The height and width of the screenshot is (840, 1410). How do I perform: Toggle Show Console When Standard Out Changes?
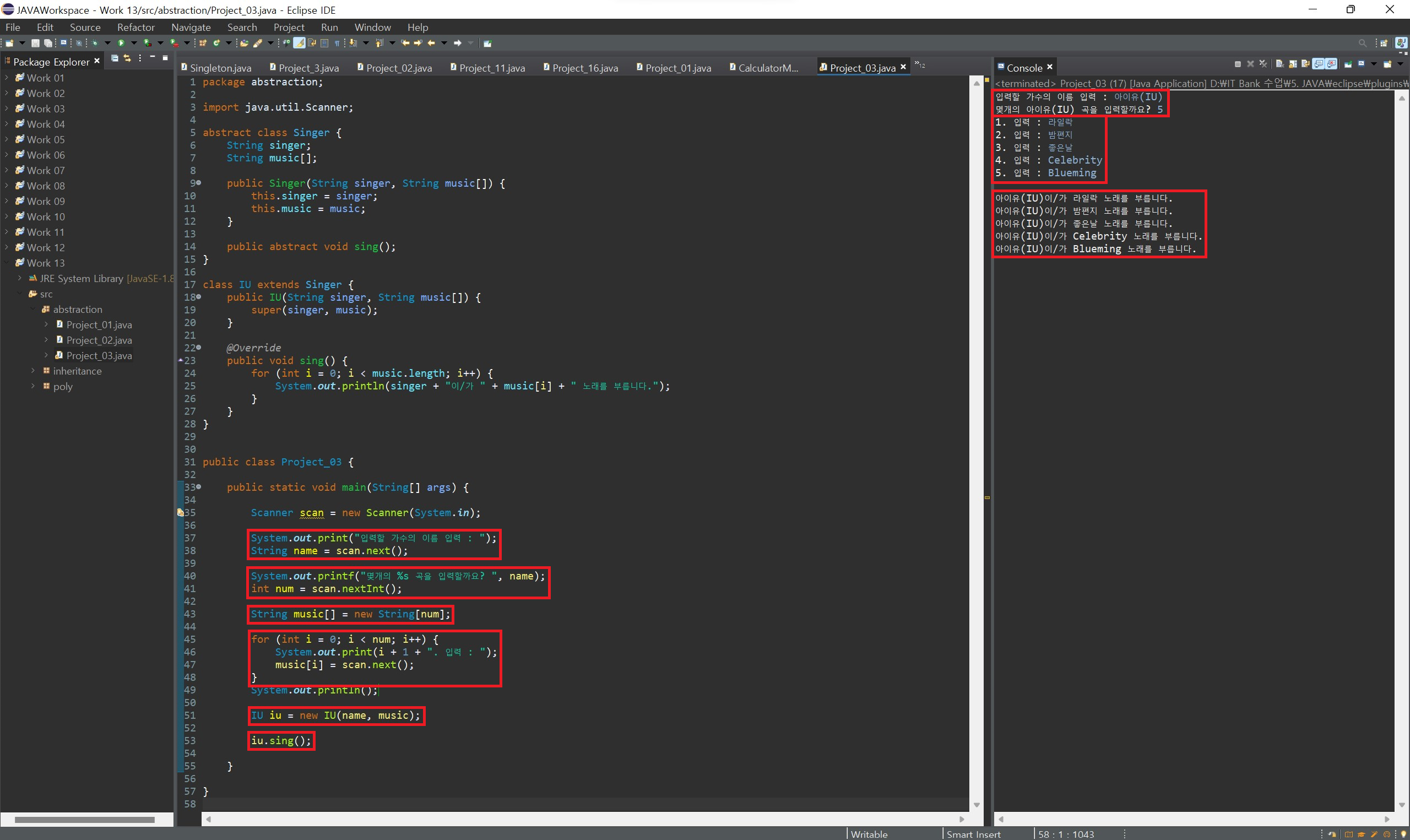pyautogui.click(x=1319, y=64)
